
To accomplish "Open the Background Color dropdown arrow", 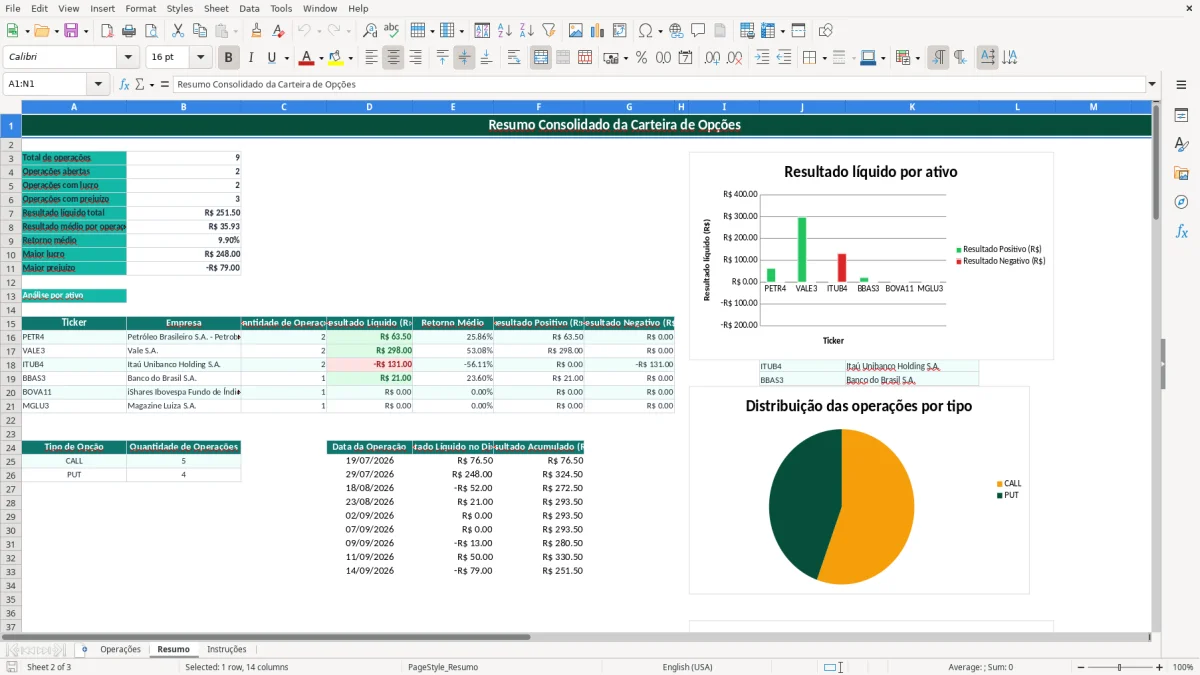I will 351,58.
